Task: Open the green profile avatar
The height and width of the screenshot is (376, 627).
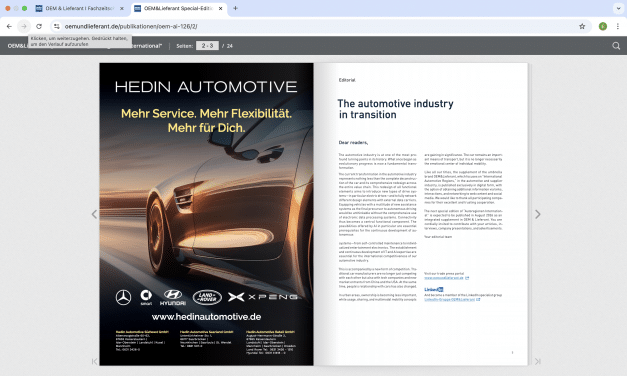Action: (x=603, y=26)
